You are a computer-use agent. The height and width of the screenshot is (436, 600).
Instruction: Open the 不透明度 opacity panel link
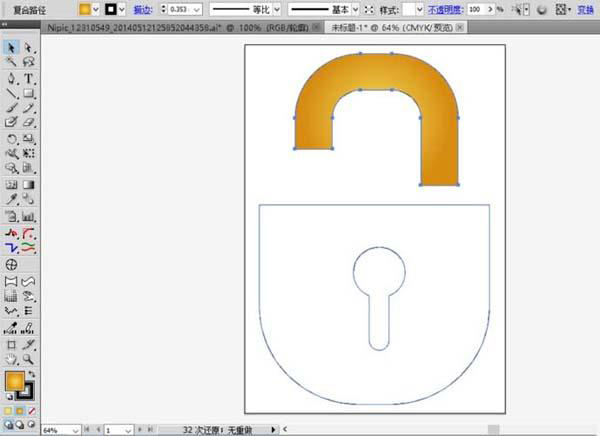(x=445, y=10)
